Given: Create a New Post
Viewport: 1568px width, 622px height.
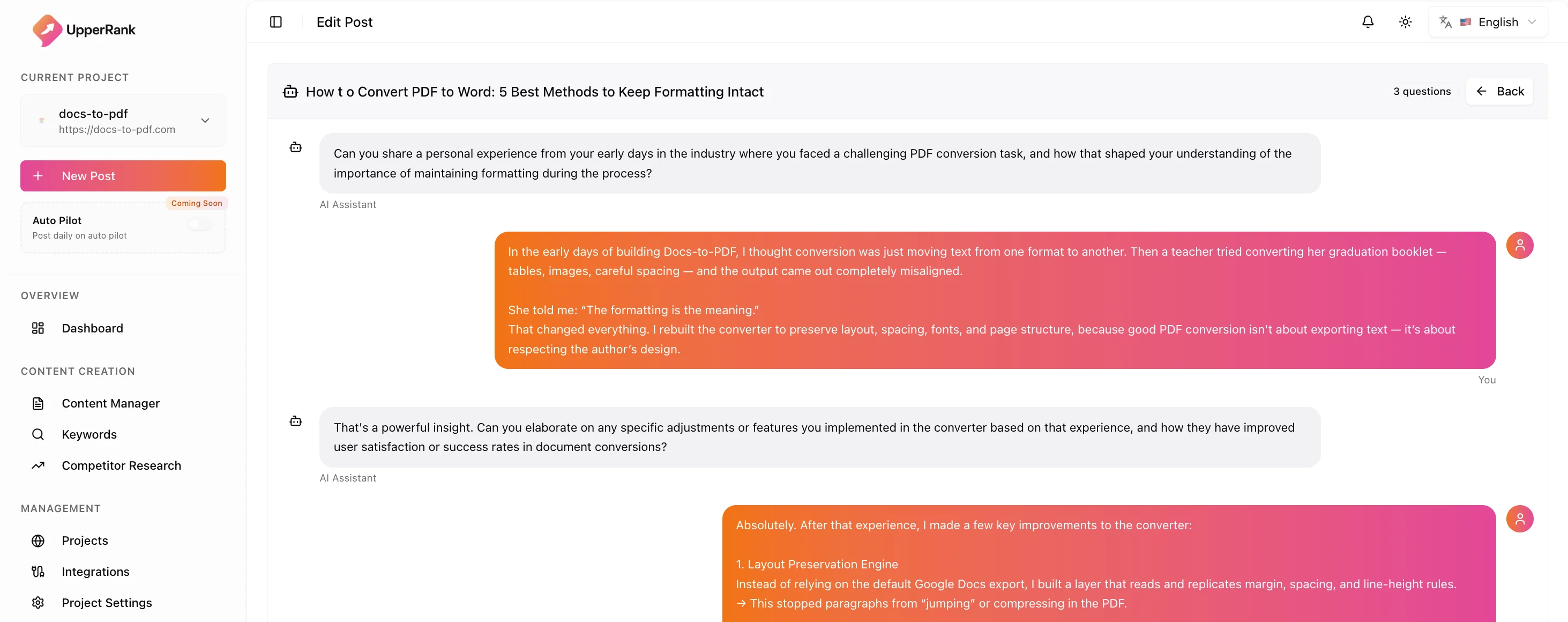Looking at the screenshot, I should point(122,175).
